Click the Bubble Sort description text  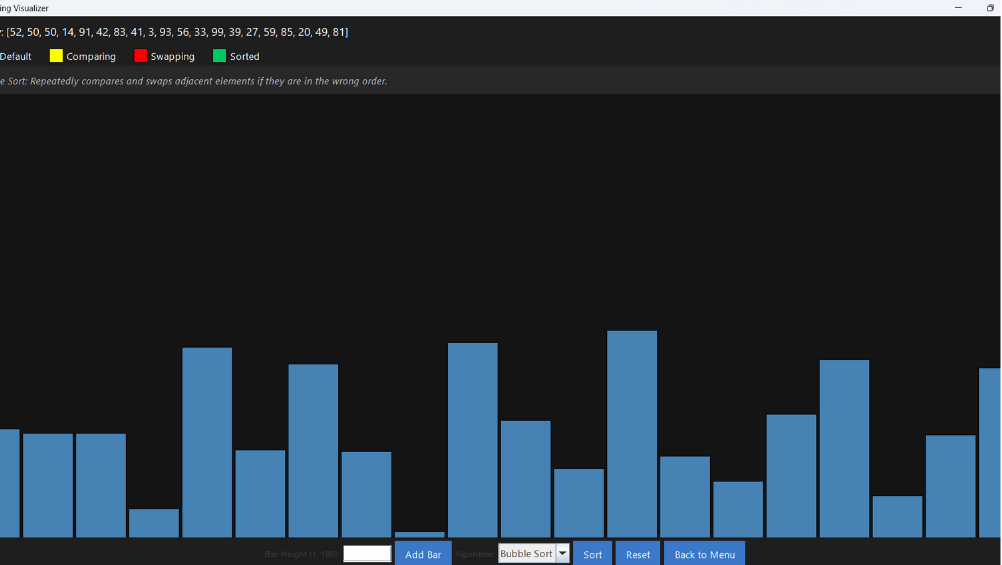click(x=194, y=81)
